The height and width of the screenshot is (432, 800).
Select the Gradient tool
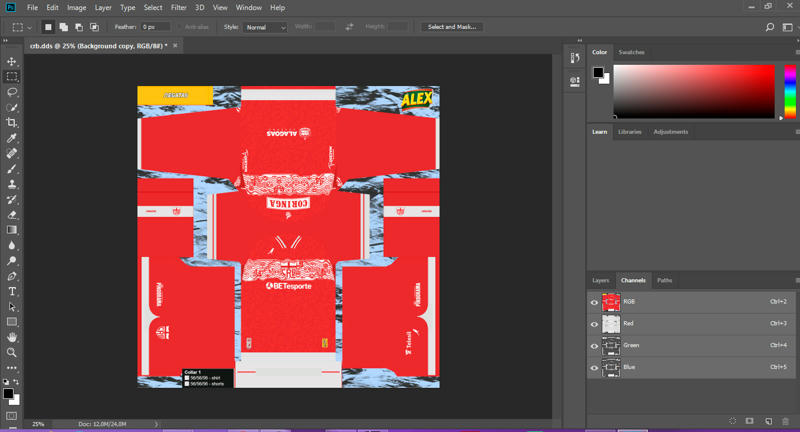point(12,230)
